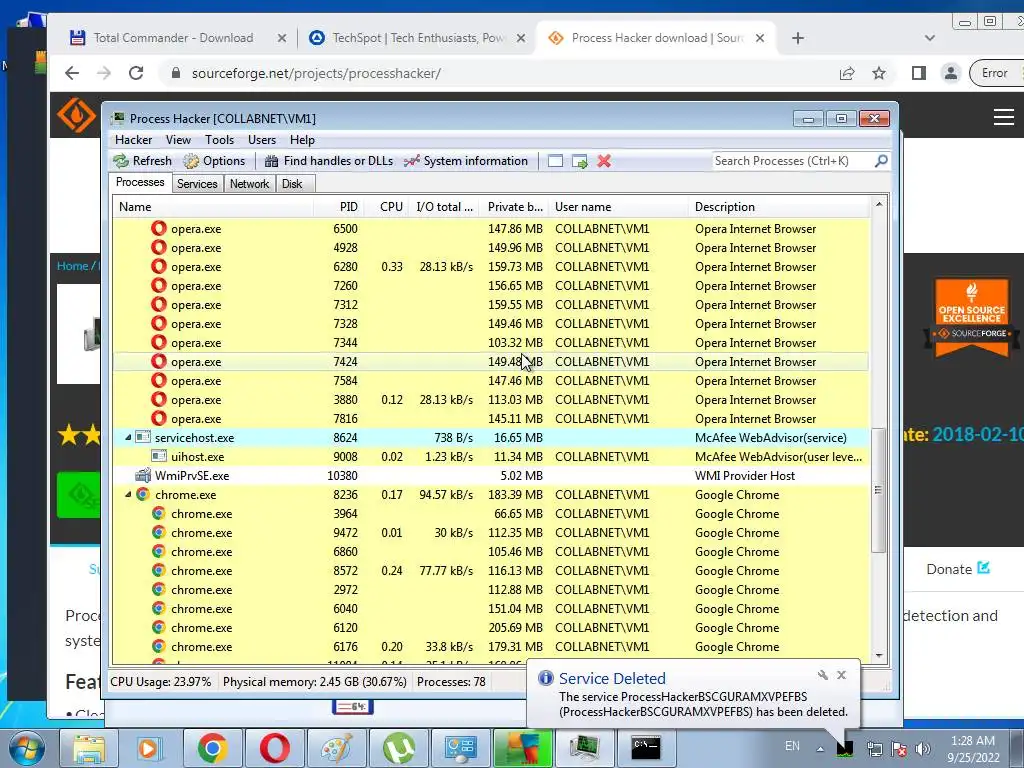Click the process list vertical scrollbar thumb
1024x768 pixels.
point(879,490)
